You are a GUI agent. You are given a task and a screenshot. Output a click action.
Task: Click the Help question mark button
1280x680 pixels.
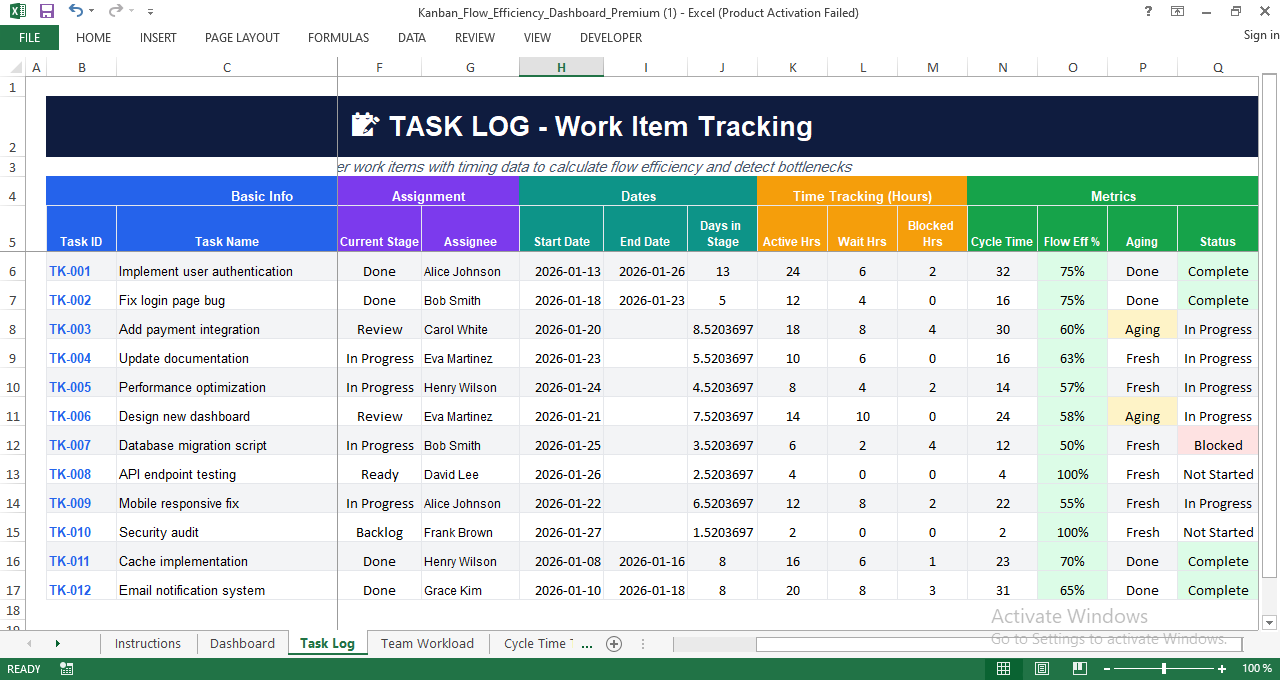coord(1147,12)
